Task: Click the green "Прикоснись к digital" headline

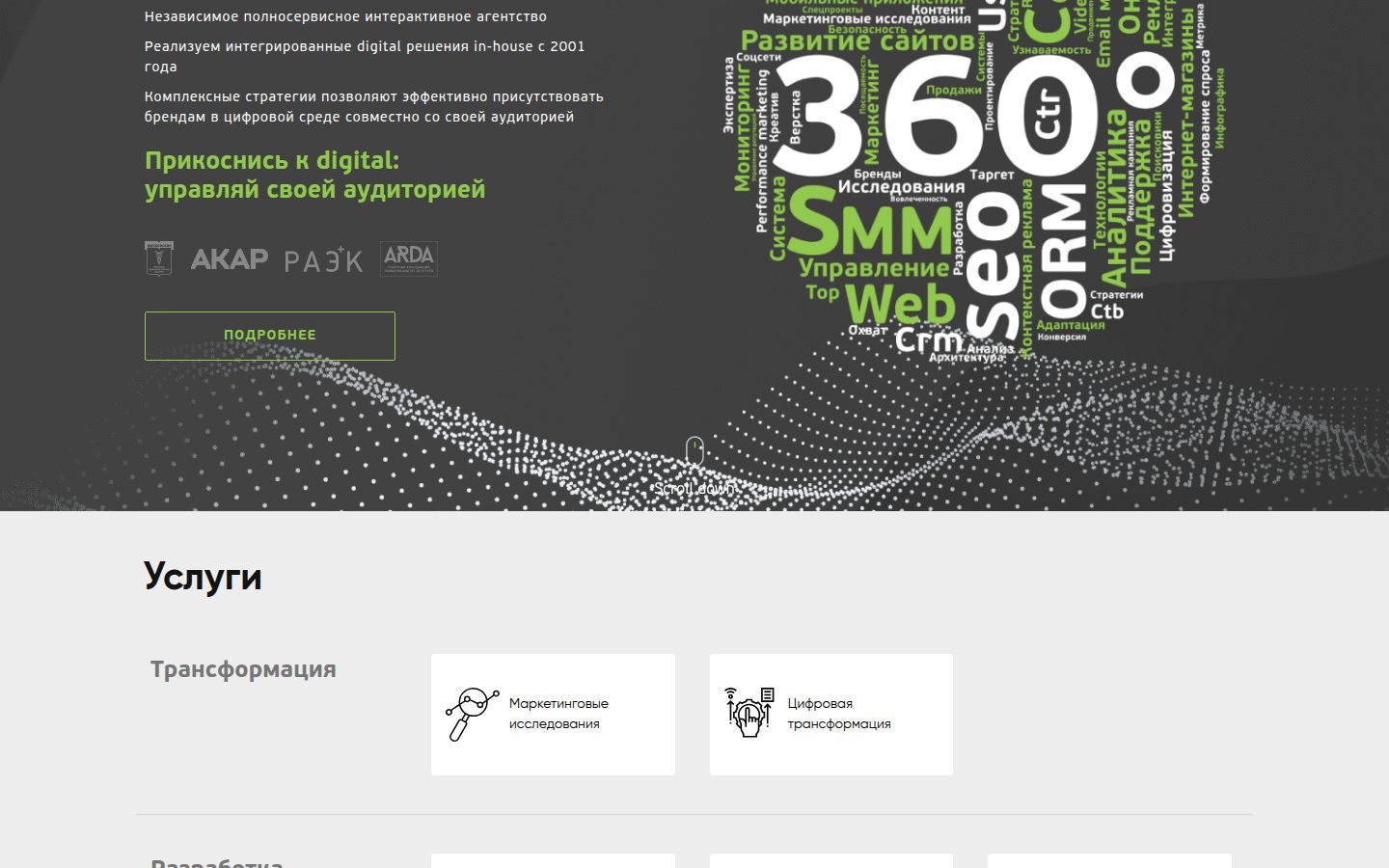Action: 315,175
